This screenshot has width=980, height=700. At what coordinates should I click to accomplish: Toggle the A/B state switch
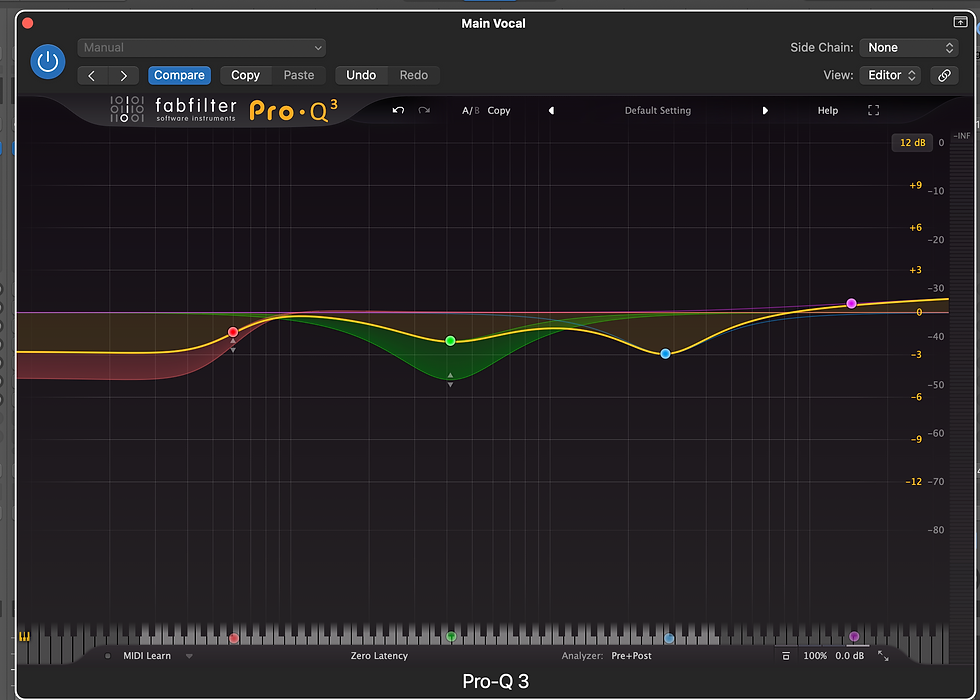[x=470, y=111]
